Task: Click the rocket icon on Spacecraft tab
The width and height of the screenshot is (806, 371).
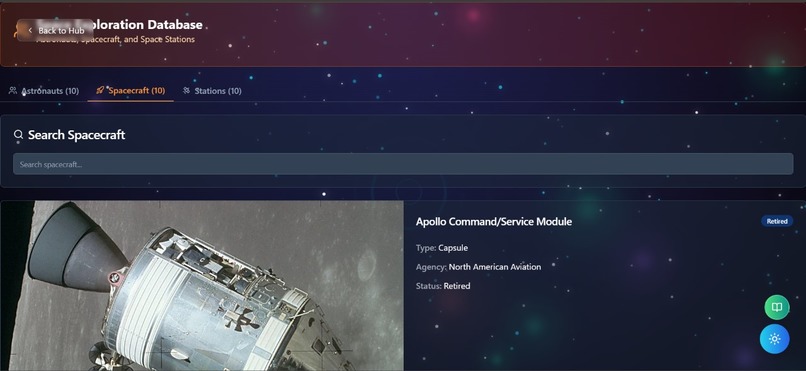Action: click(x=100, y=90)
